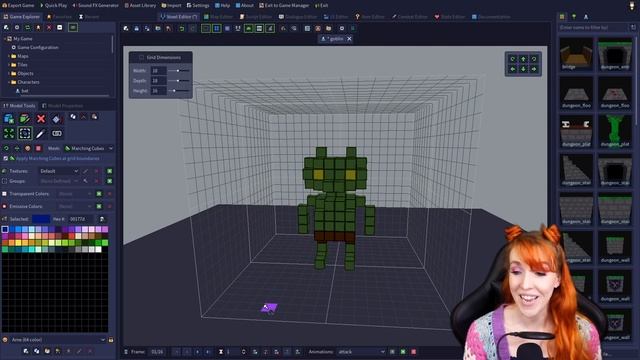Expand the Objects folder in explorer

pyautogui.click(x=9, y=73)
